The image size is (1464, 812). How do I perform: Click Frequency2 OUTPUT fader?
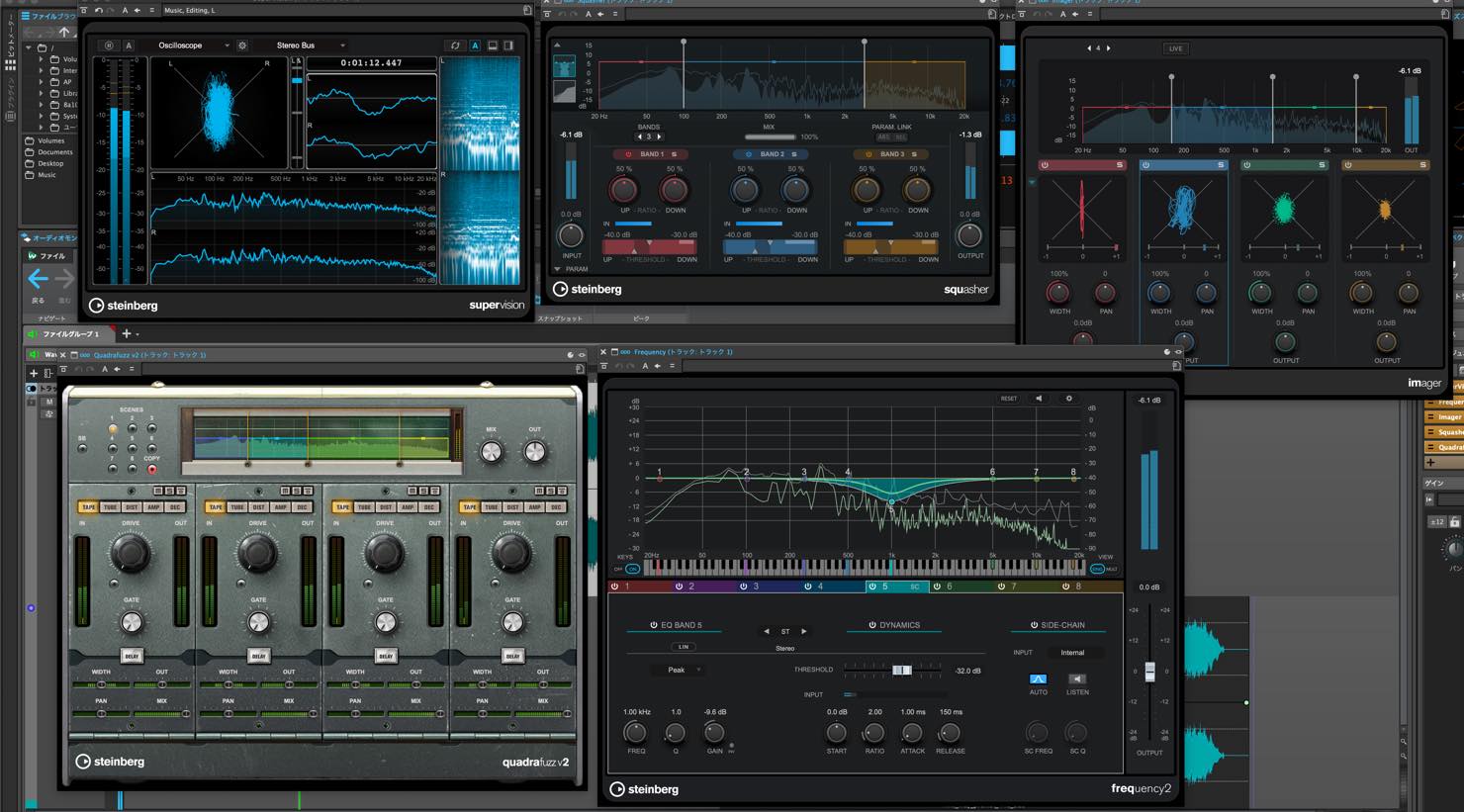(1149, 672)
